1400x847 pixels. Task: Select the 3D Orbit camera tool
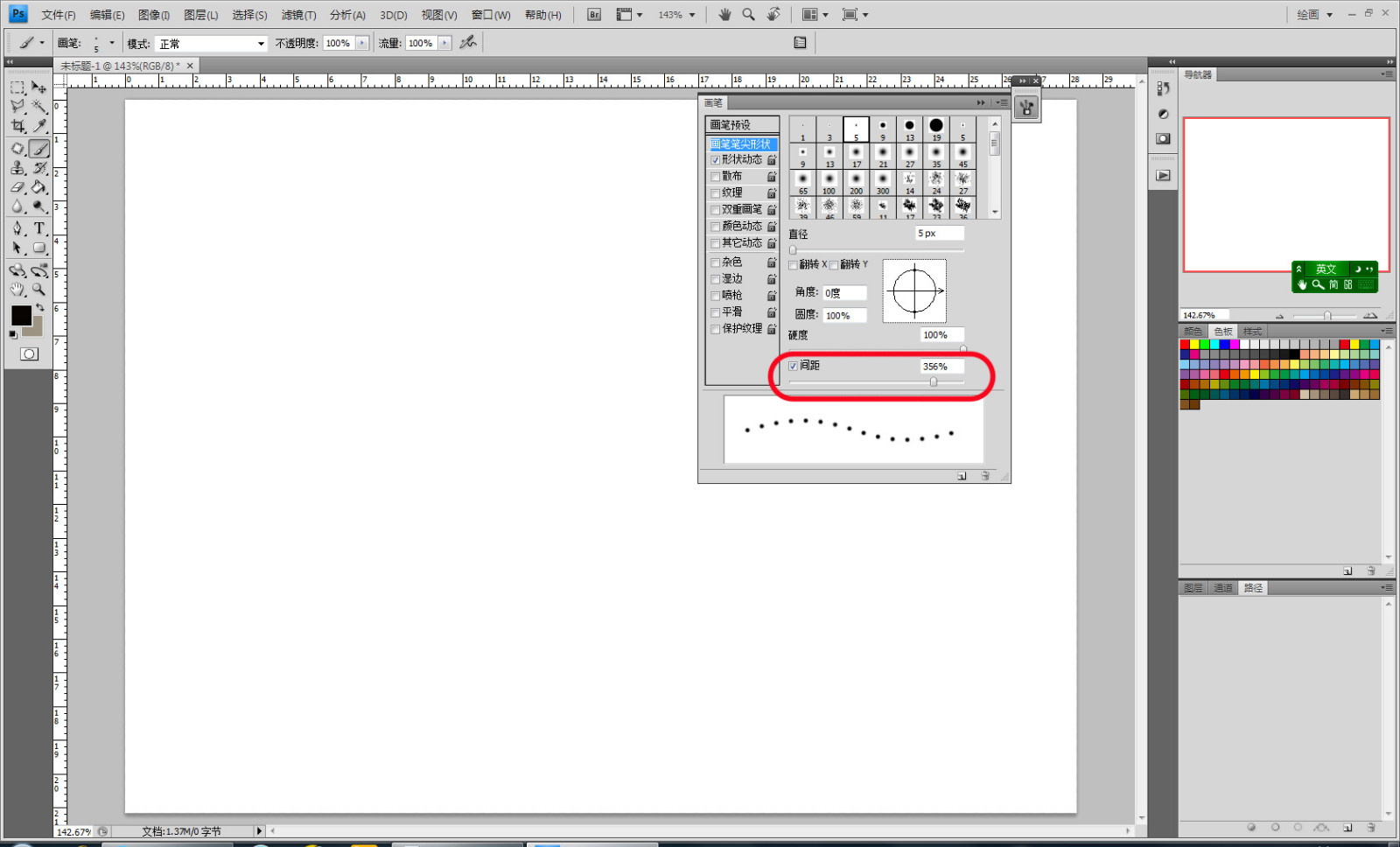tap(39, 270)
